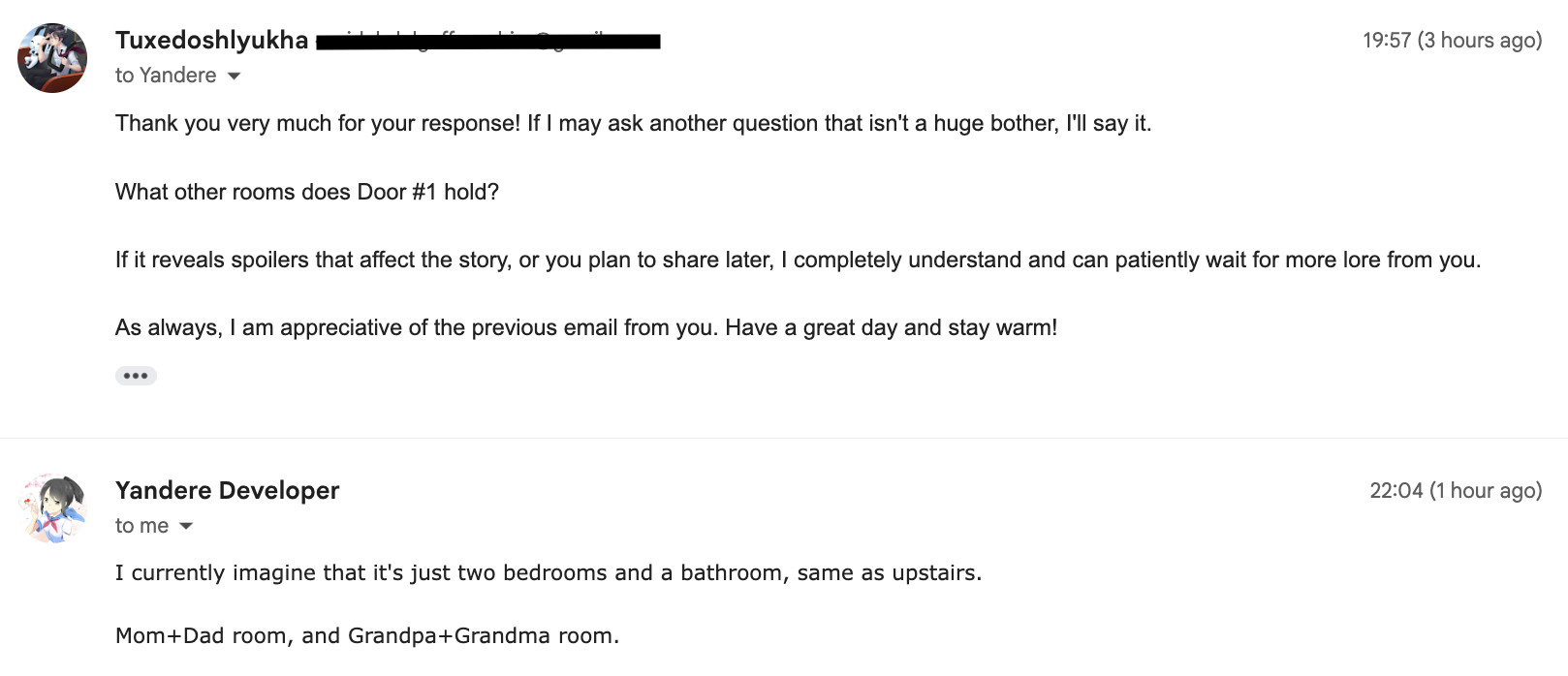Click the "to Yandere" recipient text
Viewport: 1568px width, 676px height.
[x=166, y=76]
